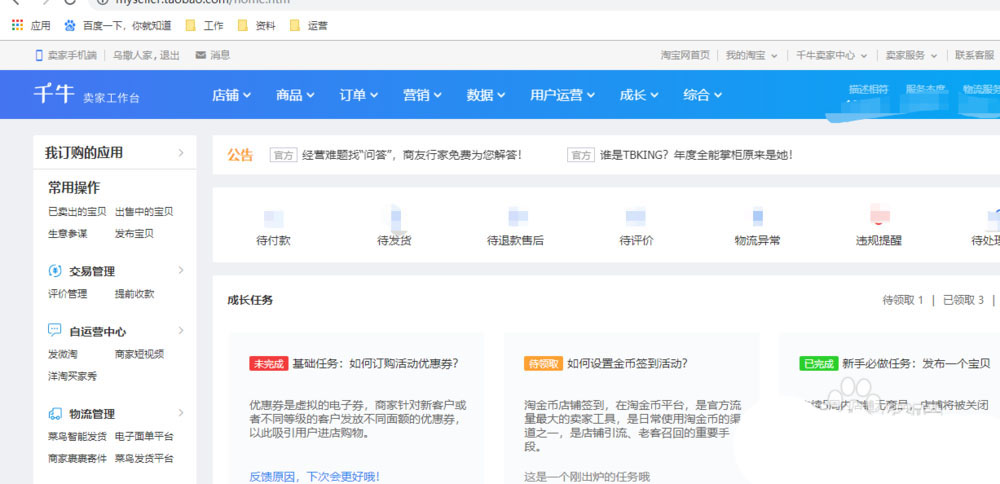Expand the 商品 menu
1000x484 pixels.
295,95
